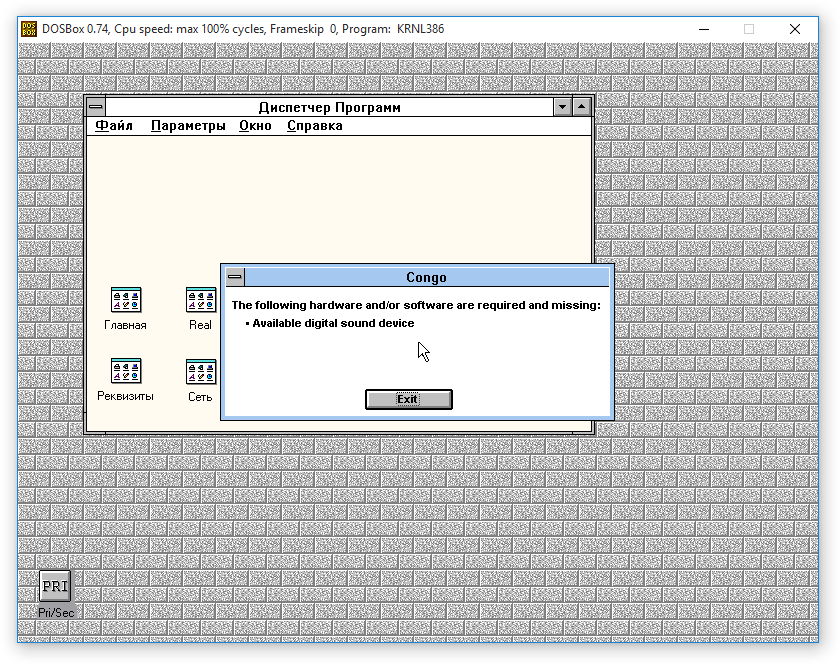
Task: Click the Pri/Sec label text
Action: 56,612
